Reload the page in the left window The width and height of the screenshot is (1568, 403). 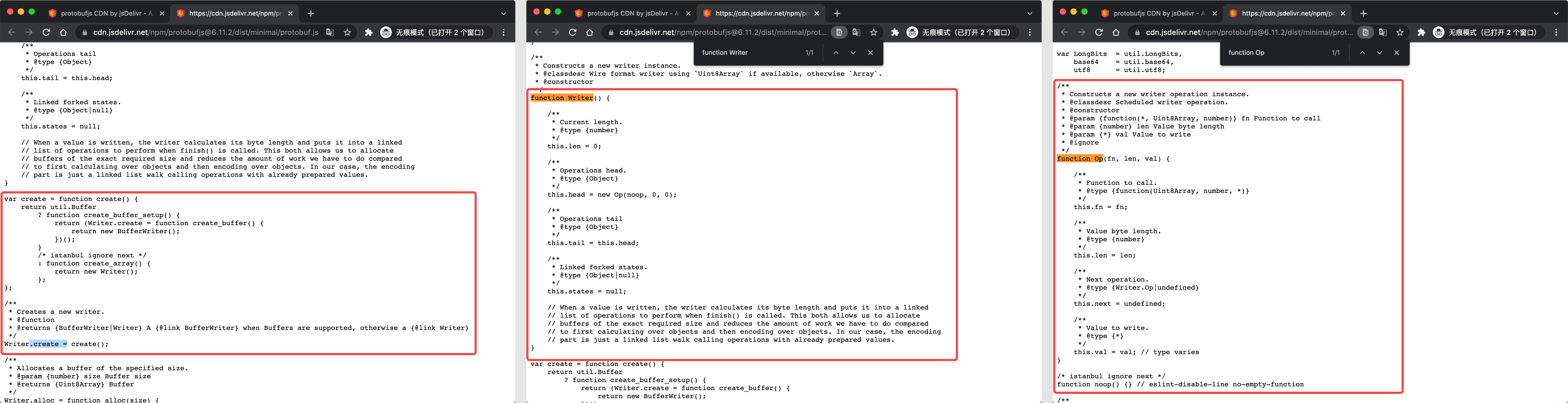[46, 32]
